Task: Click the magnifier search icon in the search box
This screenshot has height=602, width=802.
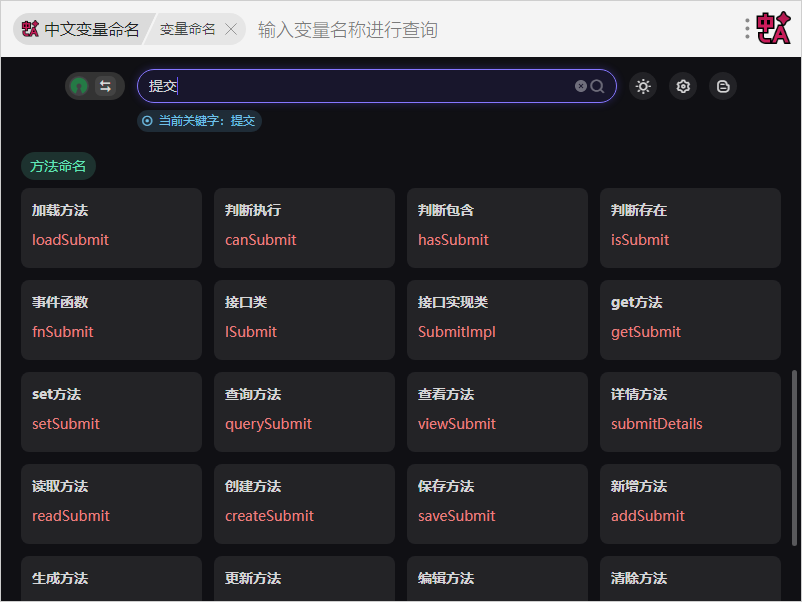Action: click(597, 86)
